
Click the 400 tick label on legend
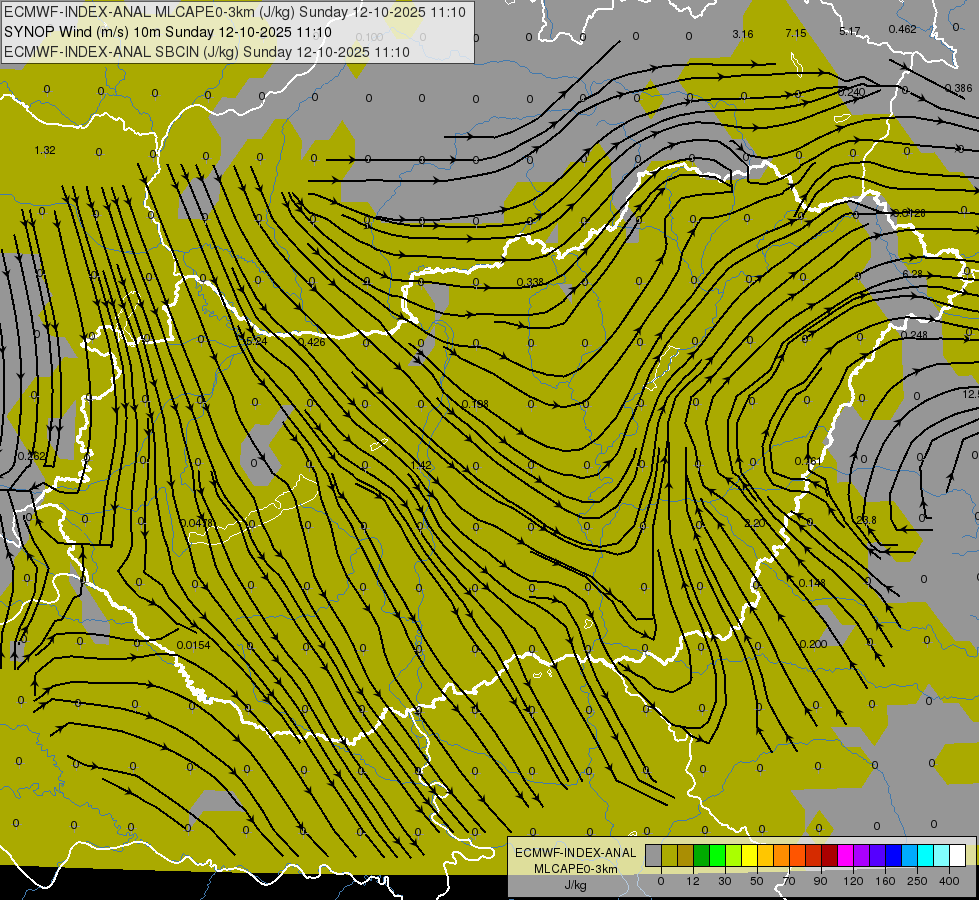(949, 881)
